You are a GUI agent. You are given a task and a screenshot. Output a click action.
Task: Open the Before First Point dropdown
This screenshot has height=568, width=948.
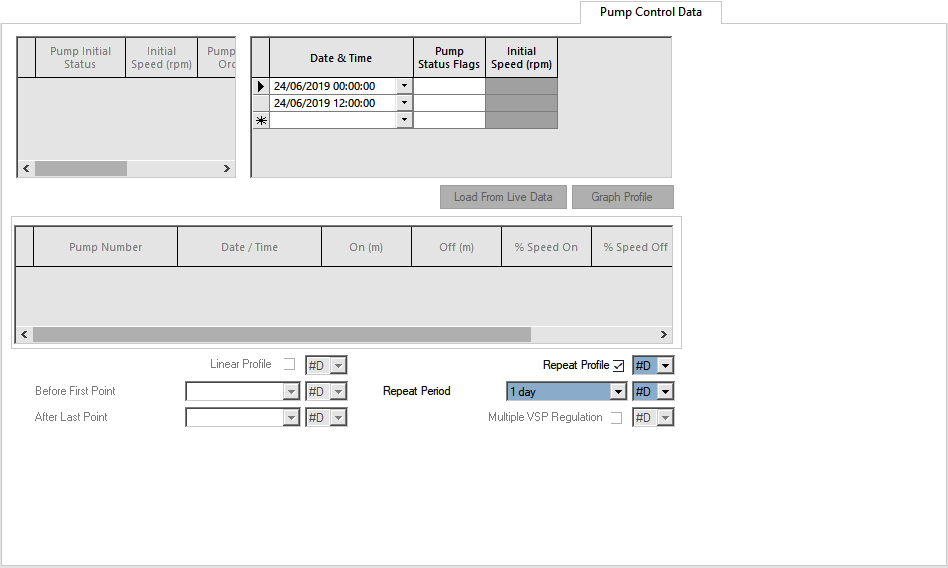tap(291, 391)
